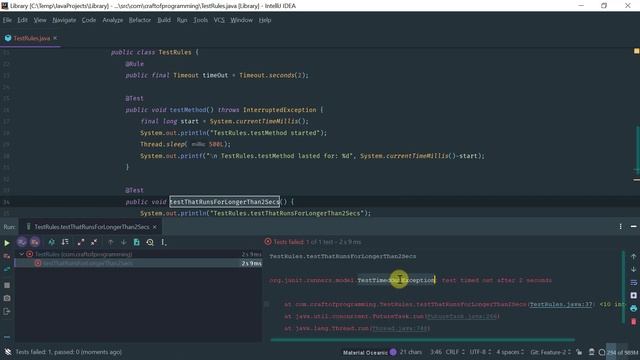Toggle scroll to end of console
The width and height of the screenshot is (640, 360).
pos(633,296)
